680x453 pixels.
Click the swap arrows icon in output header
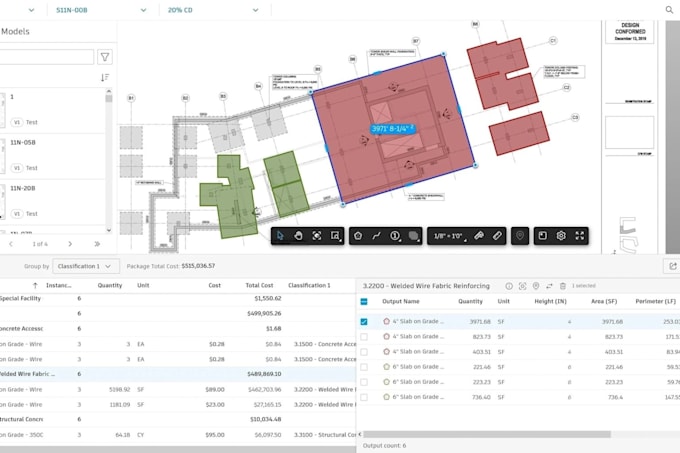549,286
